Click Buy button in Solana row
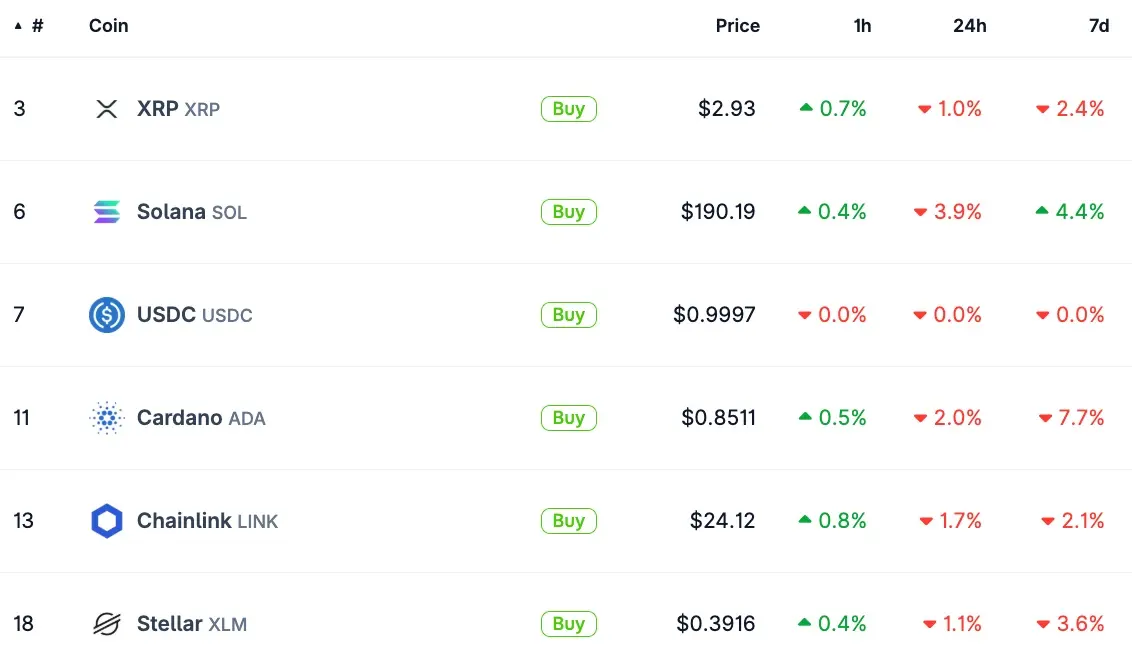The image size is (1132, 672). 569,212
